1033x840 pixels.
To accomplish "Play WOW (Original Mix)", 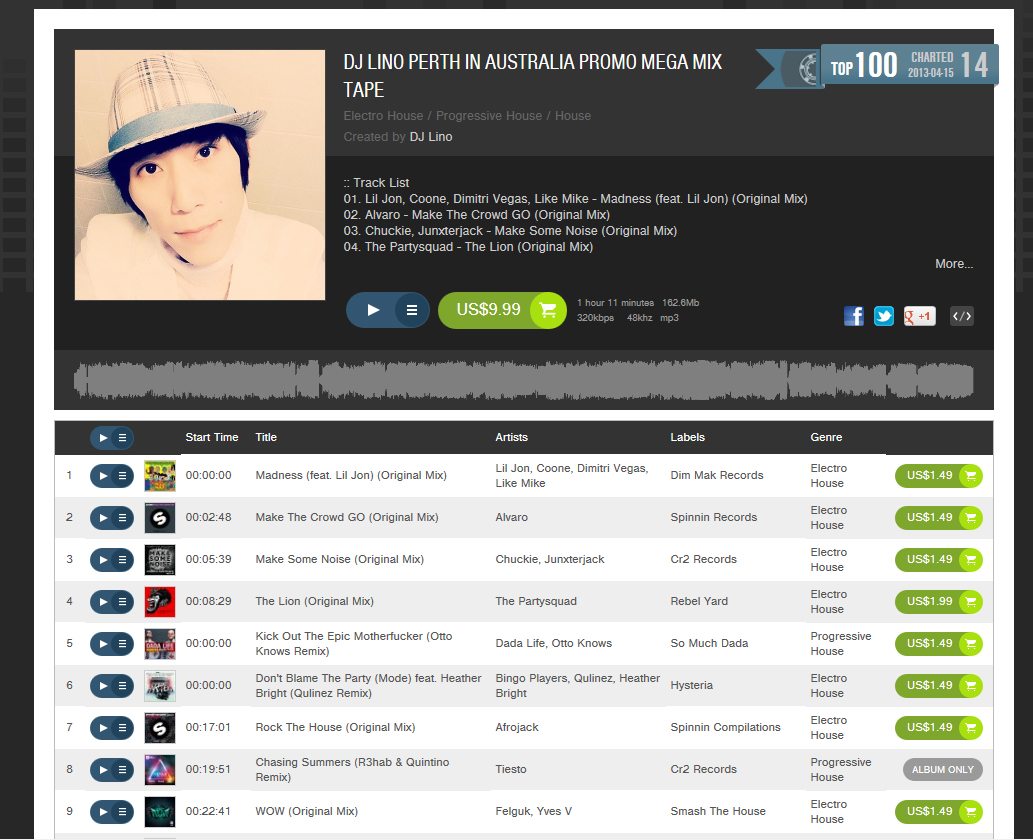I will point(103,812).
